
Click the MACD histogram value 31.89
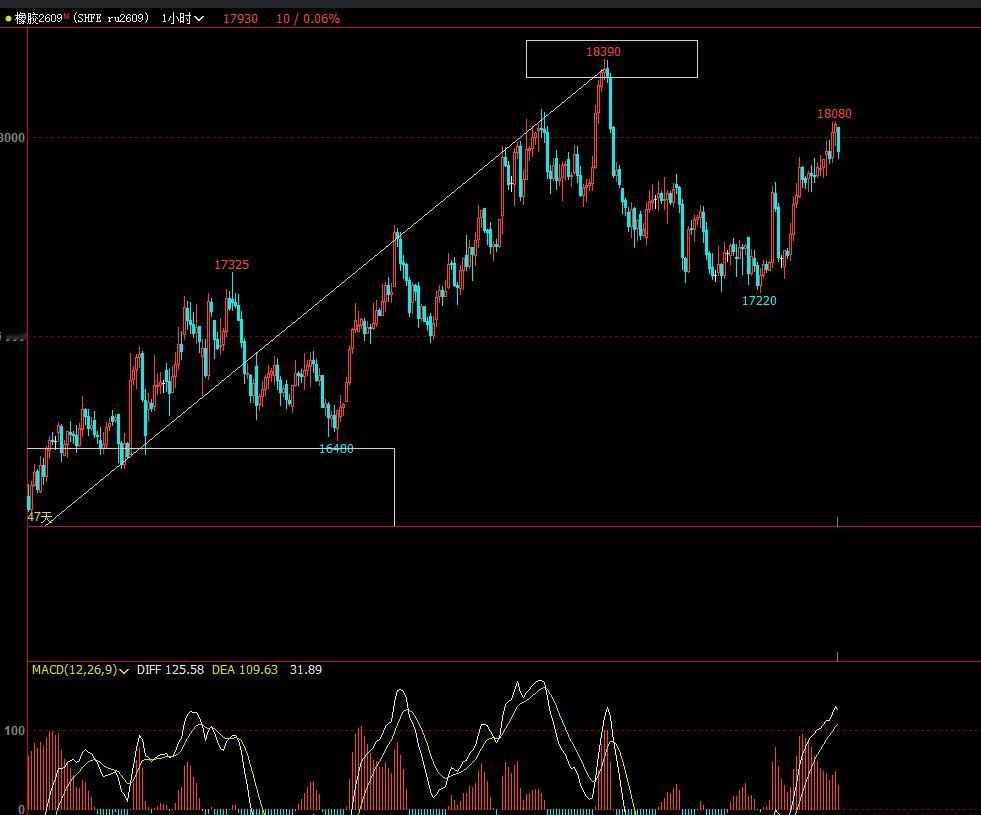(x=306, y=670)
